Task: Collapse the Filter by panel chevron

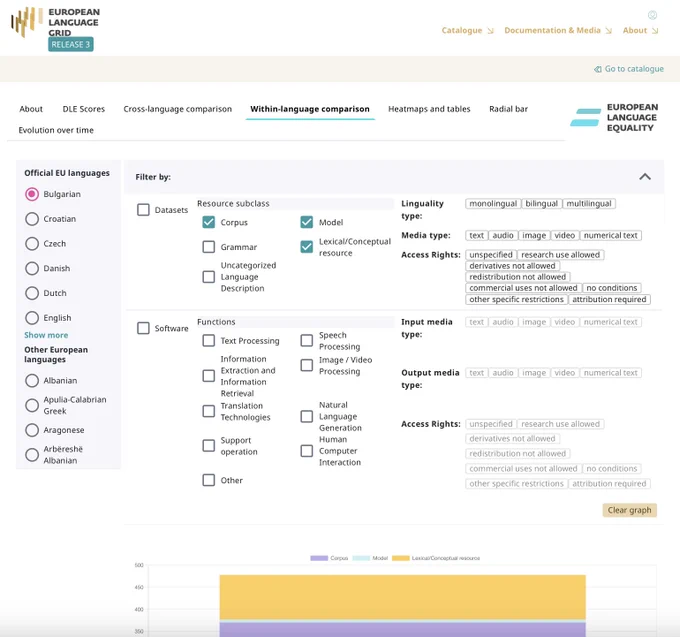Action: [644, 176]
